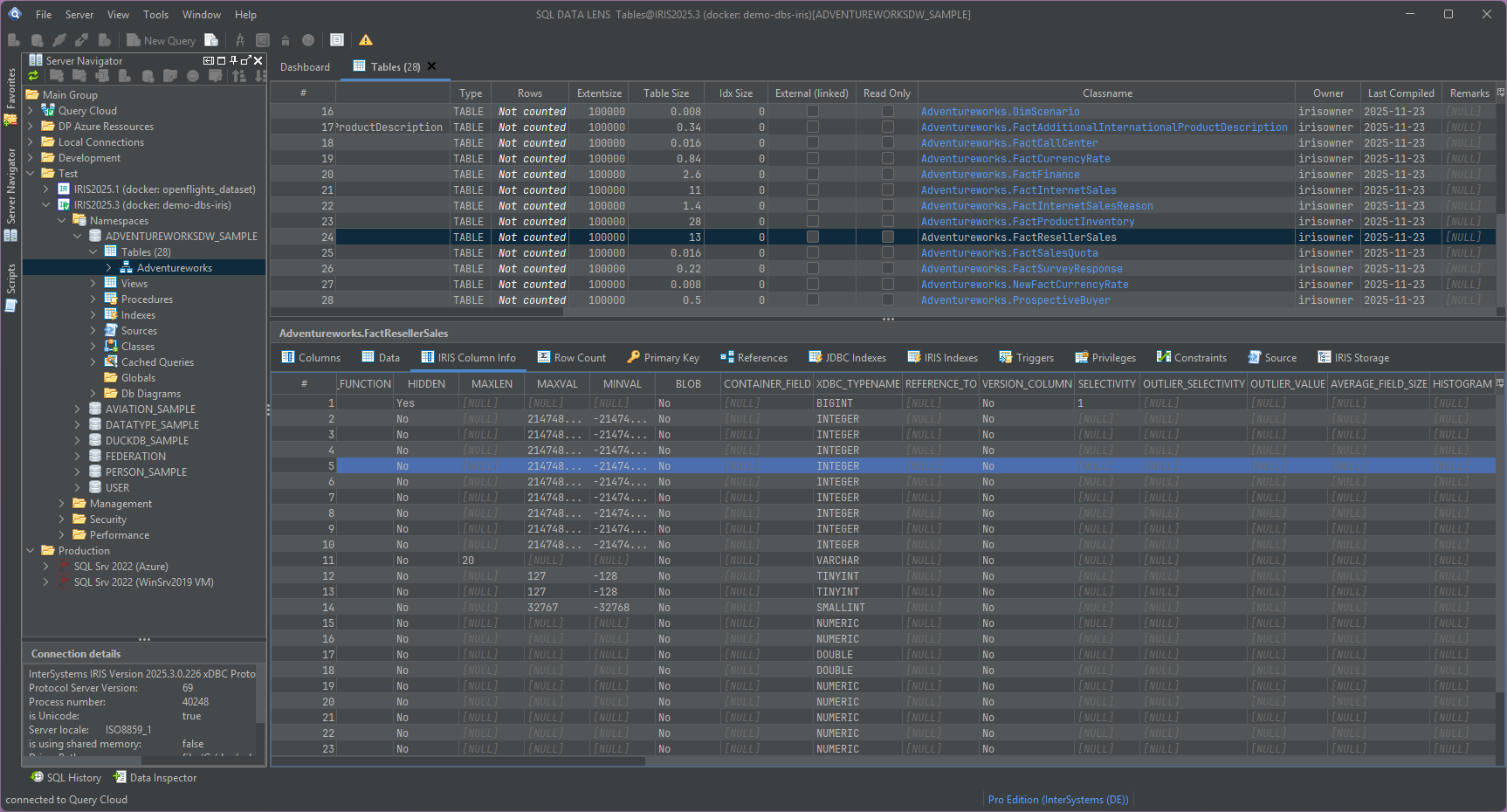Open Adventureworks.FactInternetSales class link
The height and width of the screenshot is (812, 1507).
click(1019, 190)
